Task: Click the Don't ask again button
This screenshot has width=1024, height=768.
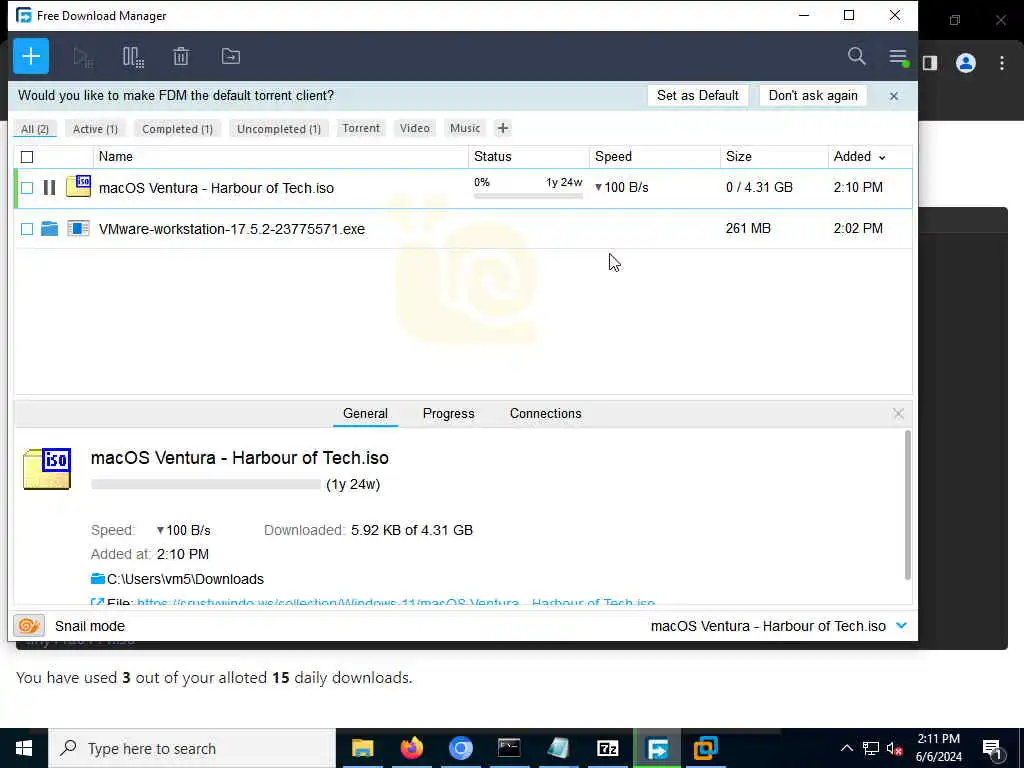Action: pyautogui.click(x=813, y=95)
